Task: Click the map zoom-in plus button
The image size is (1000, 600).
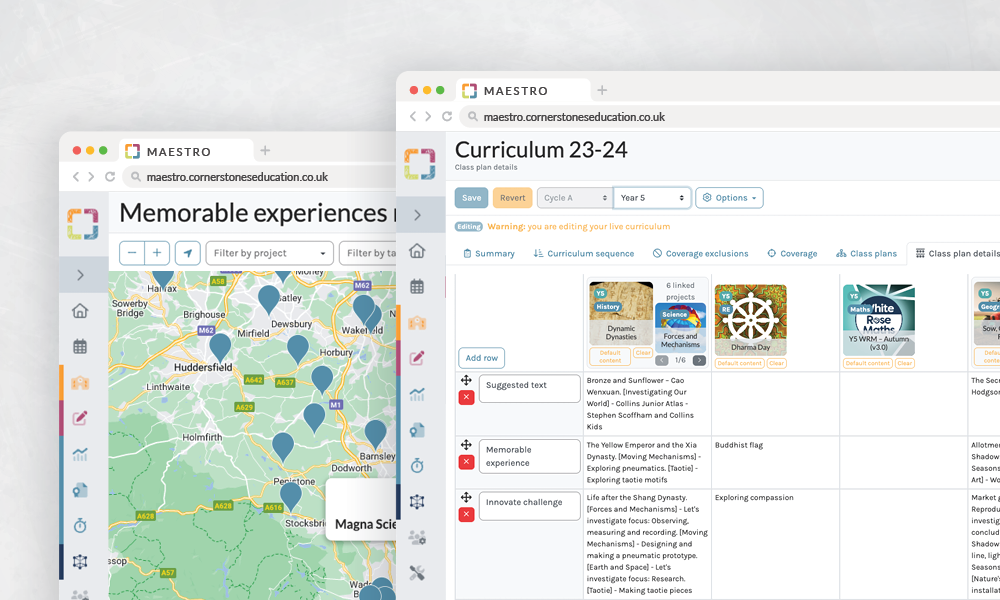Action: [157, 253]
